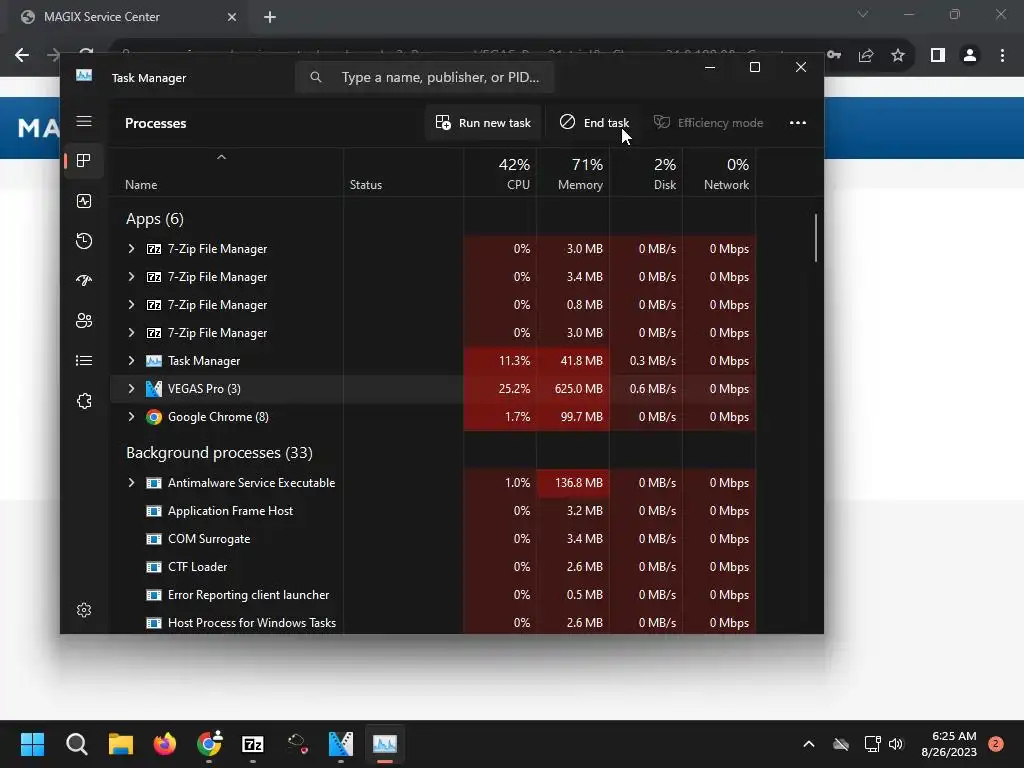Open the taskbar clock and date
The width and height of the screenshot is (1024, 768).
point(949,744)
